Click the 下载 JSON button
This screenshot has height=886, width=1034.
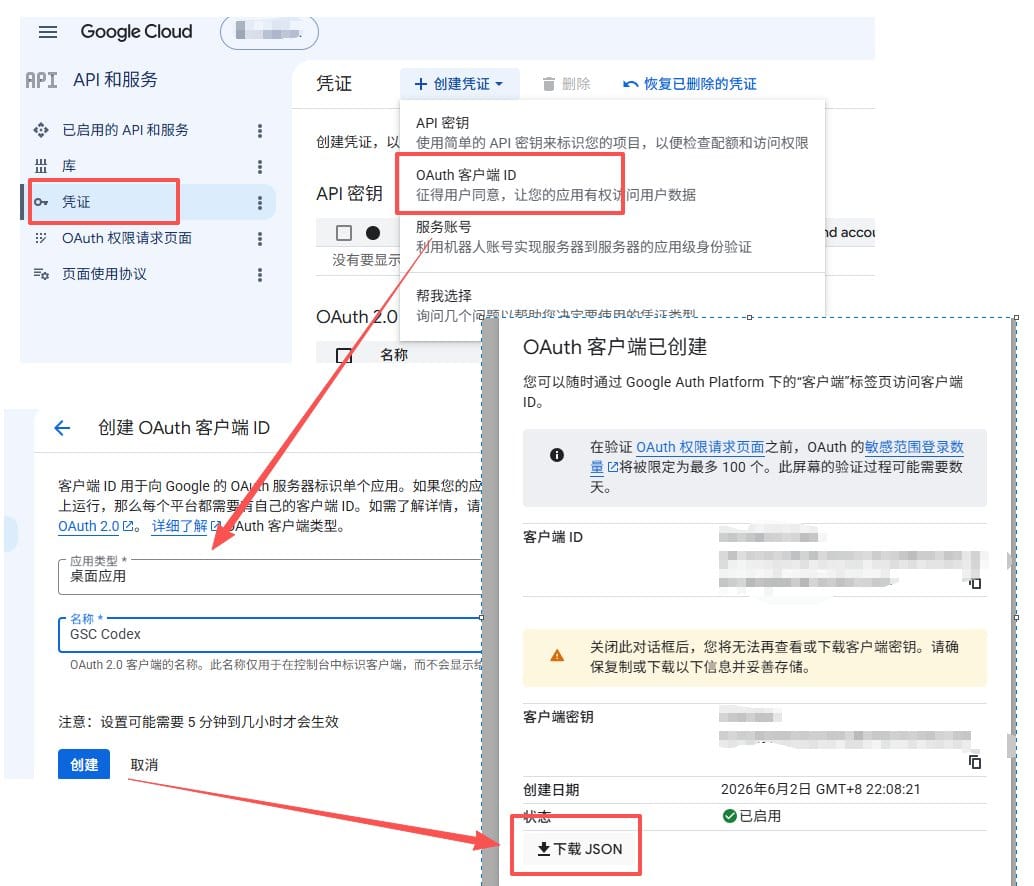coord(580,848)
